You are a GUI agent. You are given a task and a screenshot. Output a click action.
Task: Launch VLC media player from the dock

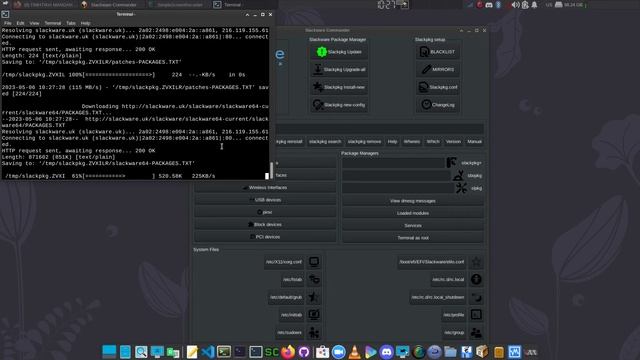click(x=355, y=352)
